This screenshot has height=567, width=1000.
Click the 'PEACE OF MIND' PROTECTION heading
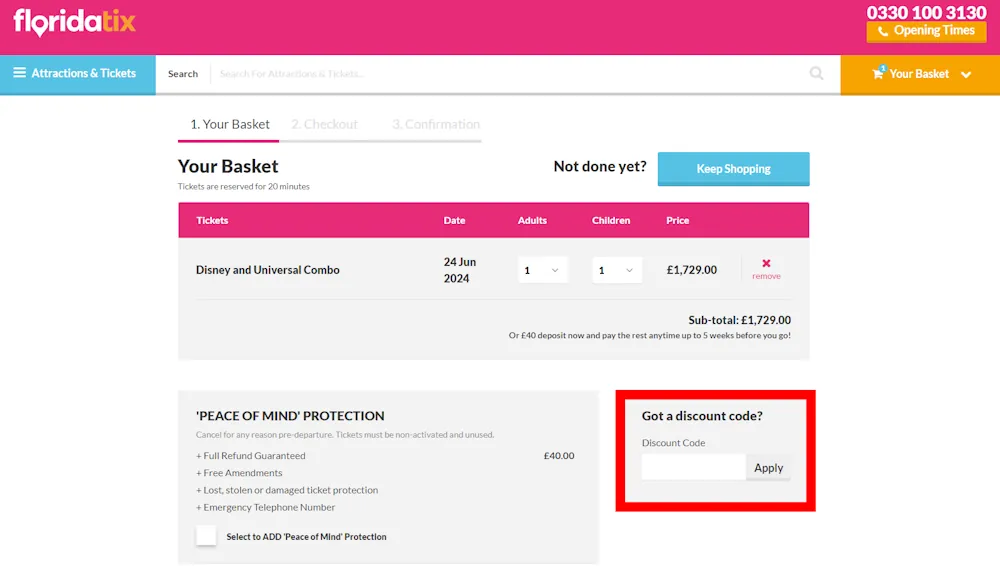coord(290,416)
